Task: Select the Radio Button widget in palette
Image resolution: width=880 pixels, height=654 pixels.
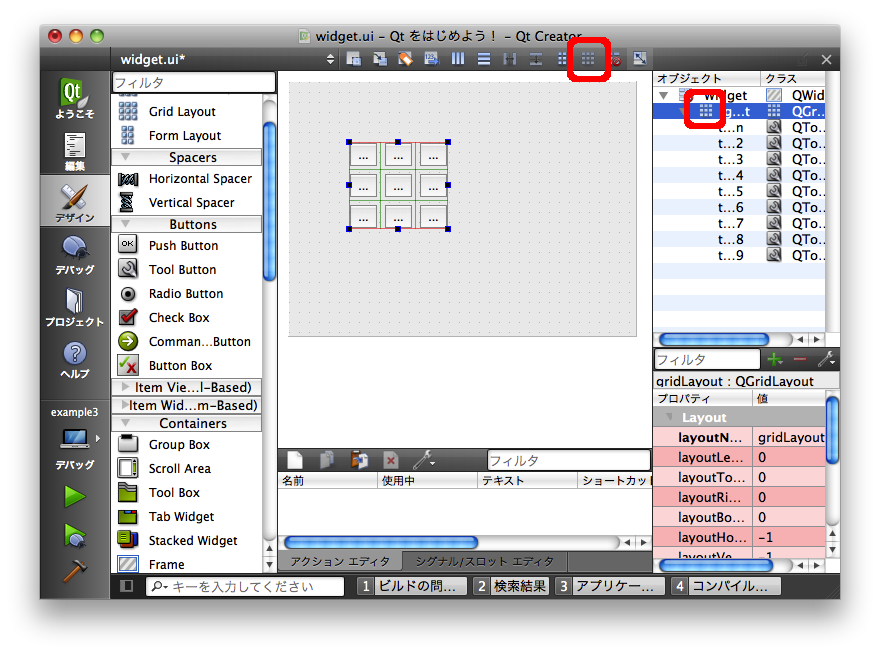Action: (x=185, y=293)
